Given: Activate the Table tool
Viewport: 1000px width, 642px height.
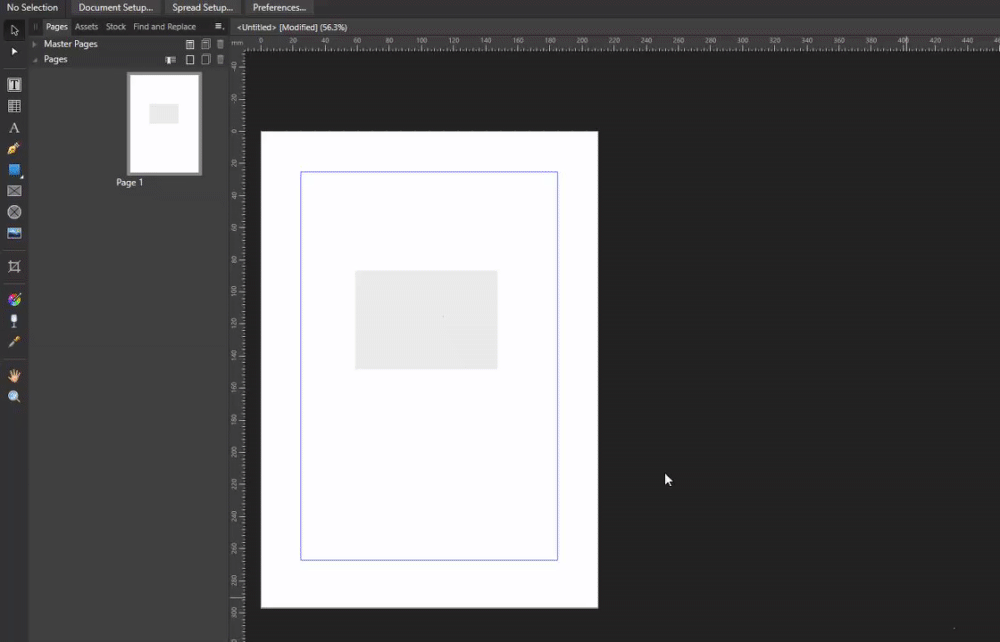Looking at the screenshot, I should coord(13,105).
